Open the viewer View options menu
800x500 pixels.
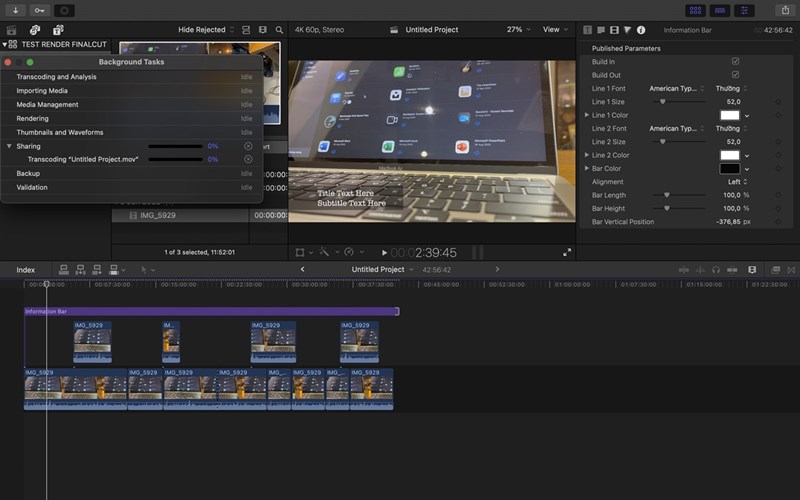(555, 30)
